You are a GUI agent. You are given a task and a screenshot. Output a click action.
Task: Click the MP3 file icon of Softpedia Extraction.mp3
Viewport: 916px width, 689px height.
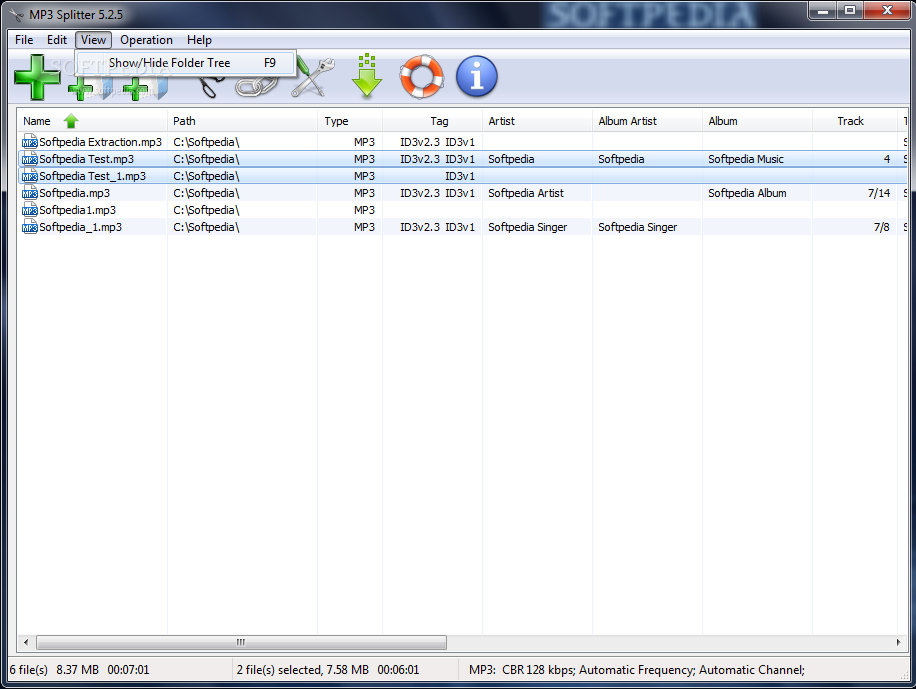pos(29,142)
